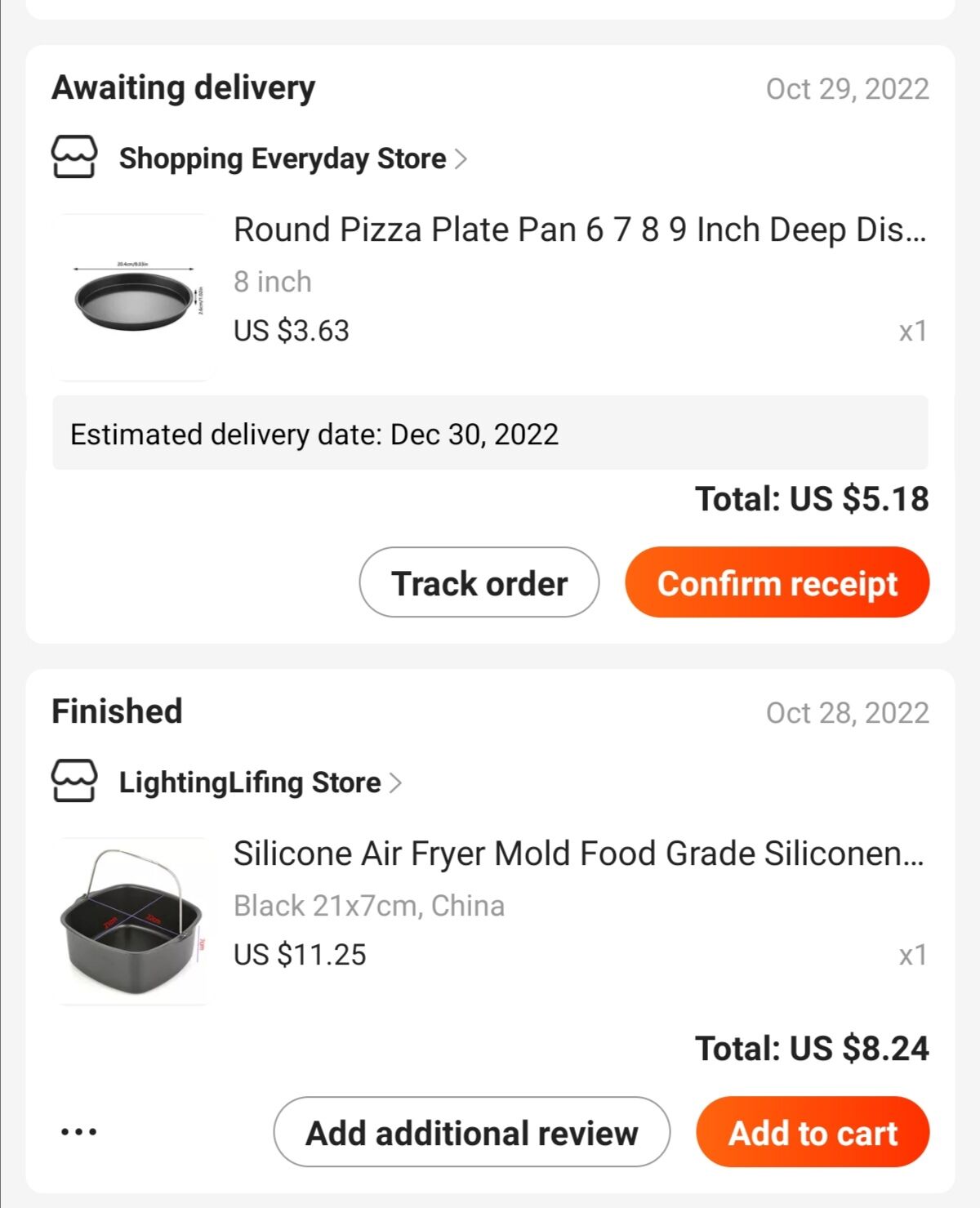Screen dimensions: 980x1208
Task: Expand the chevron beside Shopping Everyday Store
Action: 461,158
